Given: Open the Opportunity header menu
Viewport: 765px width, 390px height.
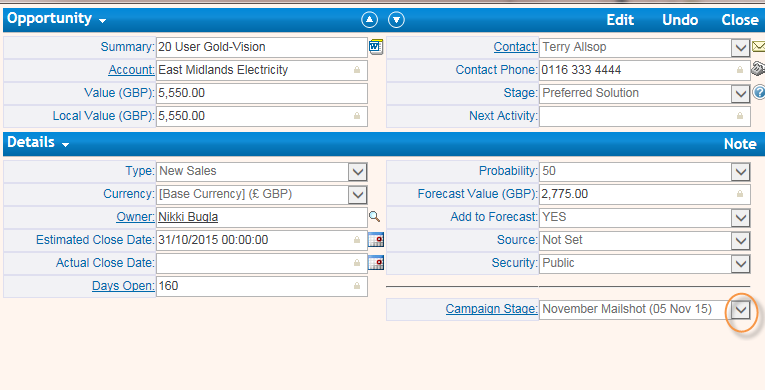Looking at the screenshot, I should 56,19.
